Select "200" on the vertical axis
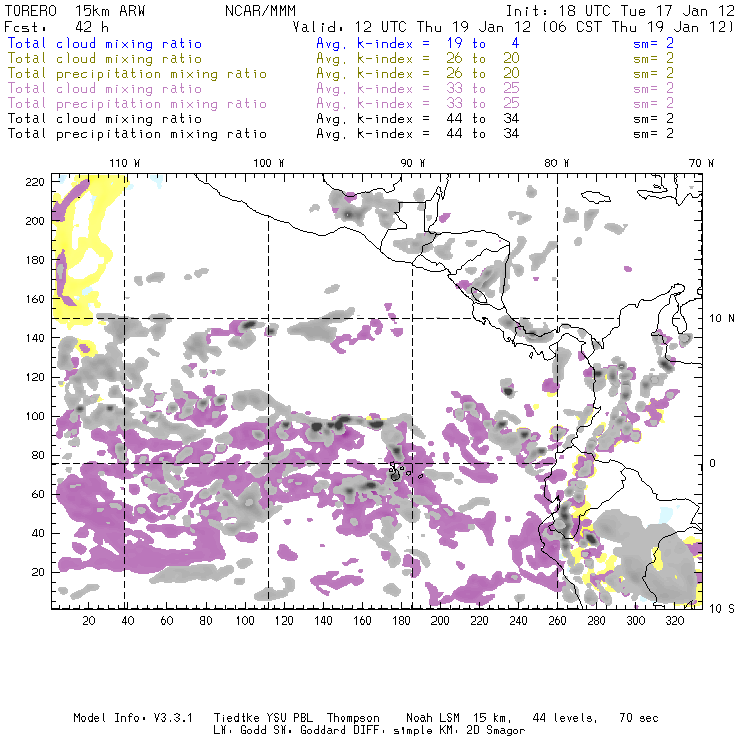 click(34, 221)
